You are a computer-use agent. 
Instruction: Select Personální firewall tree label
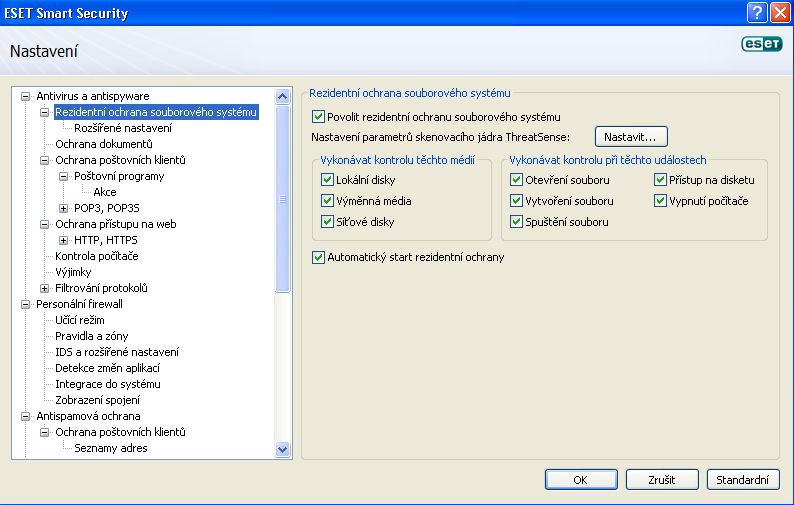pos(80,304)
